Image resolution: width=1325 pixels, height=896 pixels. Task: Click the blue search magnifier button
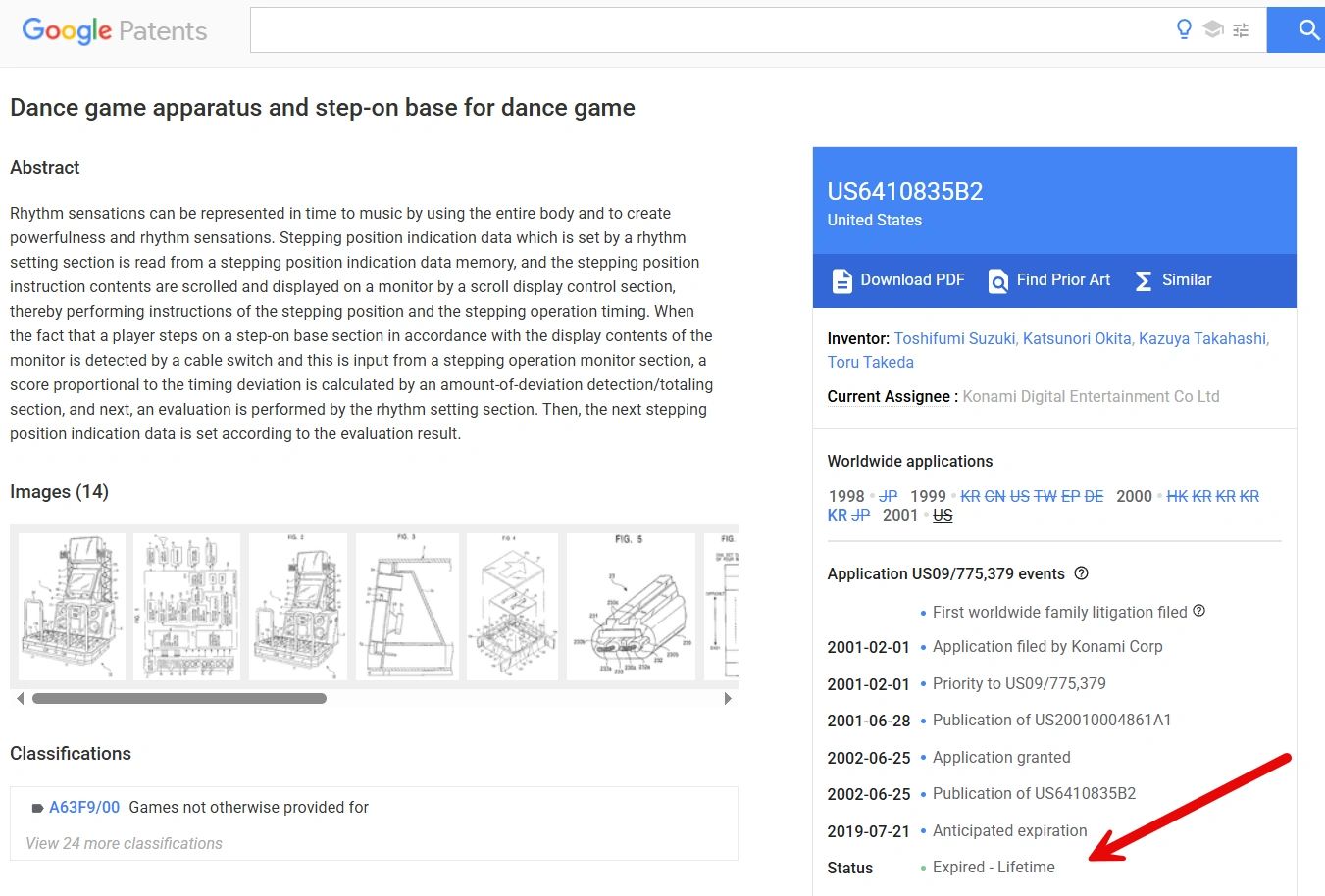[x=1297, y=30]
